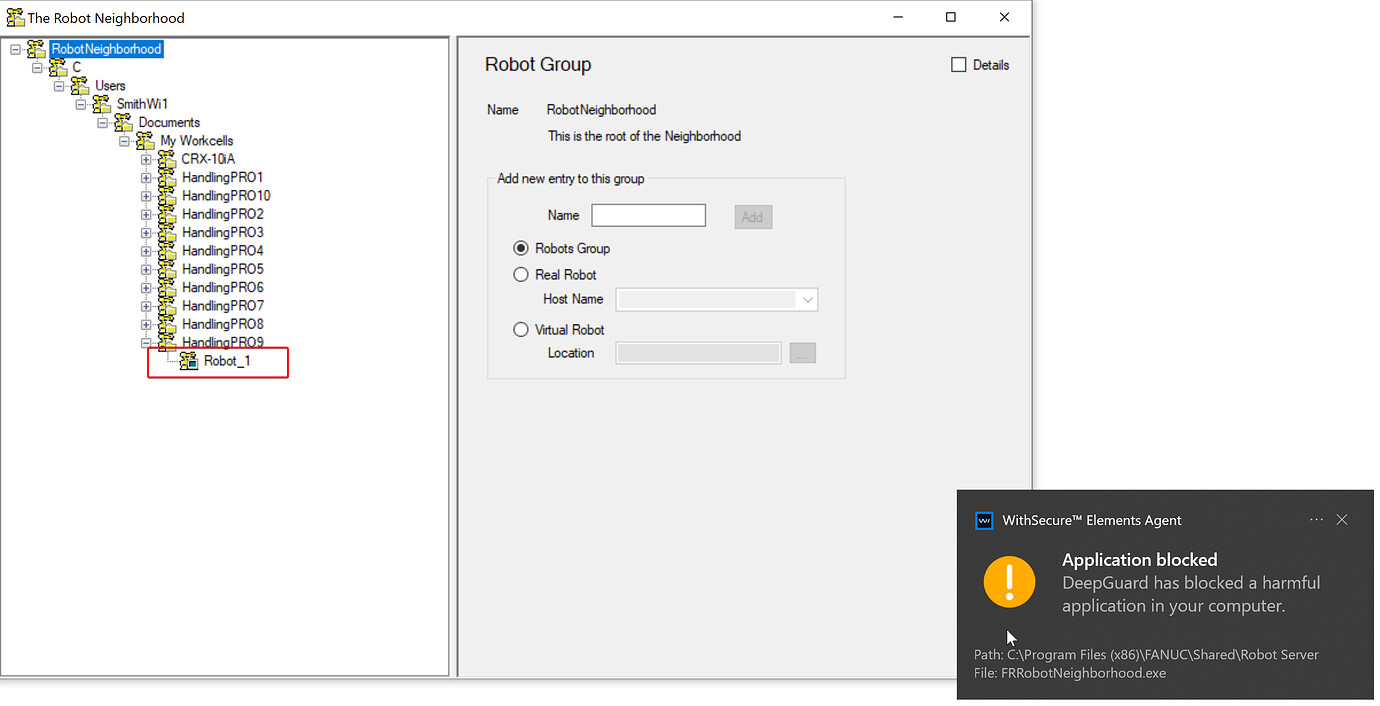Select the Virtual Robot radio button
This screenshot has width=1380, height=706.
coord(521,330)
